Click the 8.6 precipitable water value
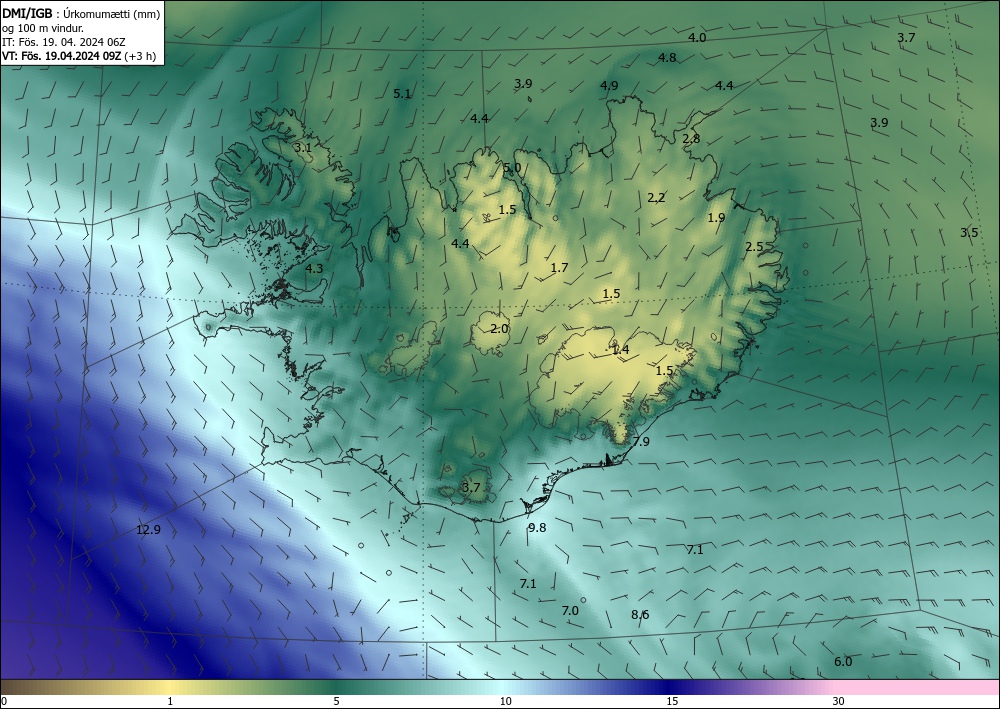The height and width of the screenshot is (709, 1000). click(x=640, y=615)
